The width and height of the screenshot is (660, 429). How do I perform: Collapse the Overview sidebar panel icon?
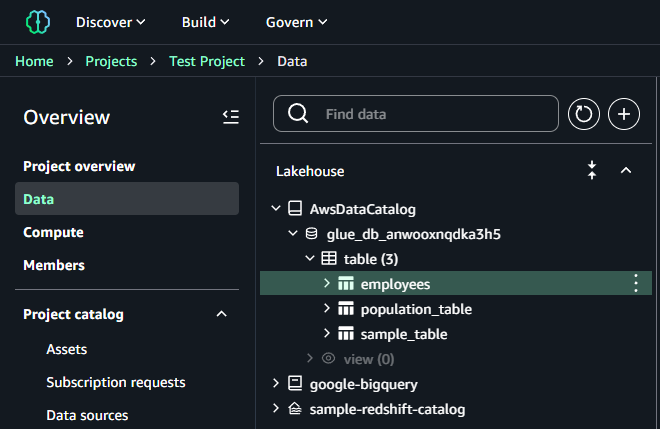pos(231,117)
